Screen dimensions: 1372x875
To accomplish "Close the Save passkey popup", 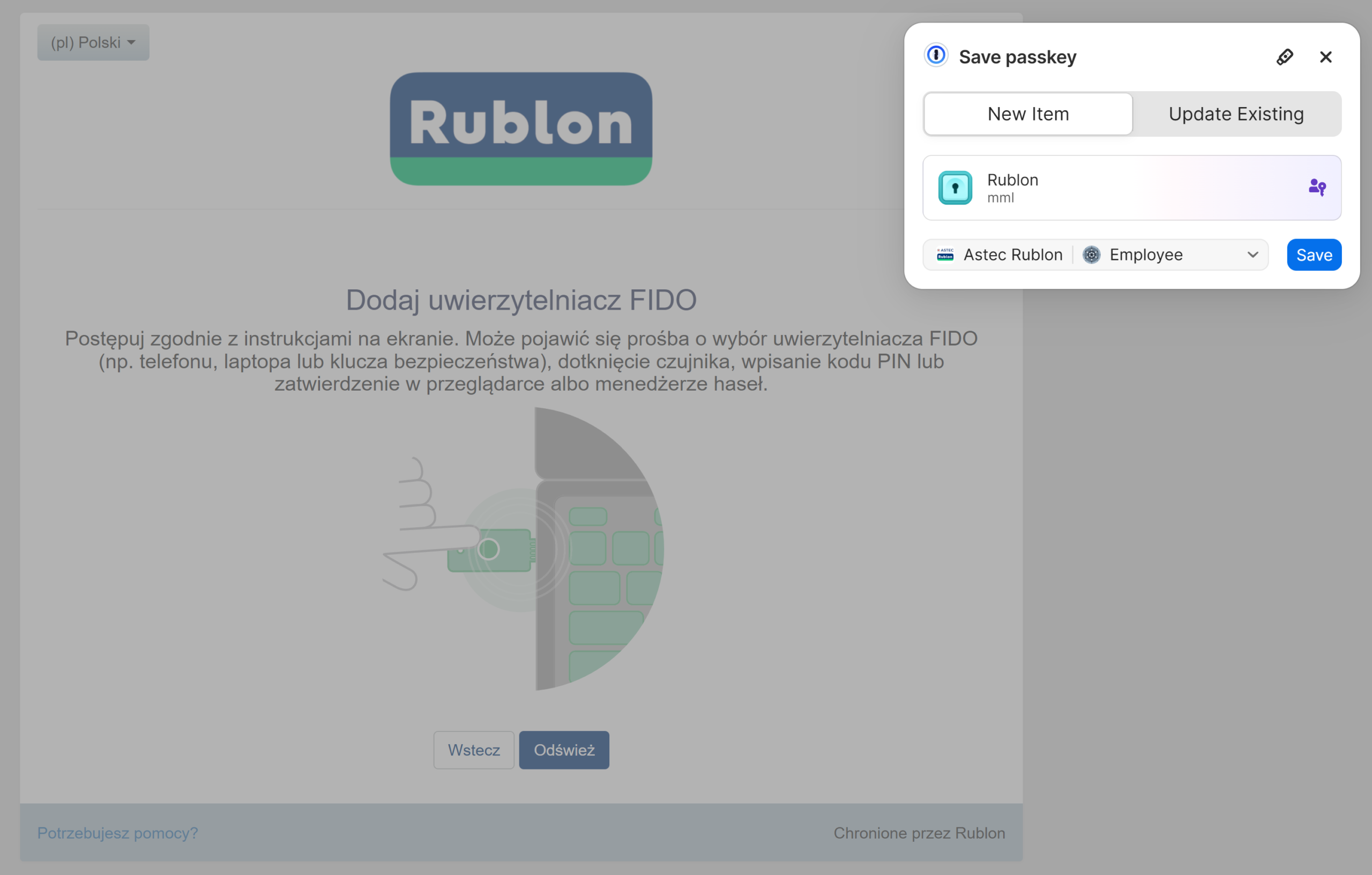I will click(x=1325, y=57).
